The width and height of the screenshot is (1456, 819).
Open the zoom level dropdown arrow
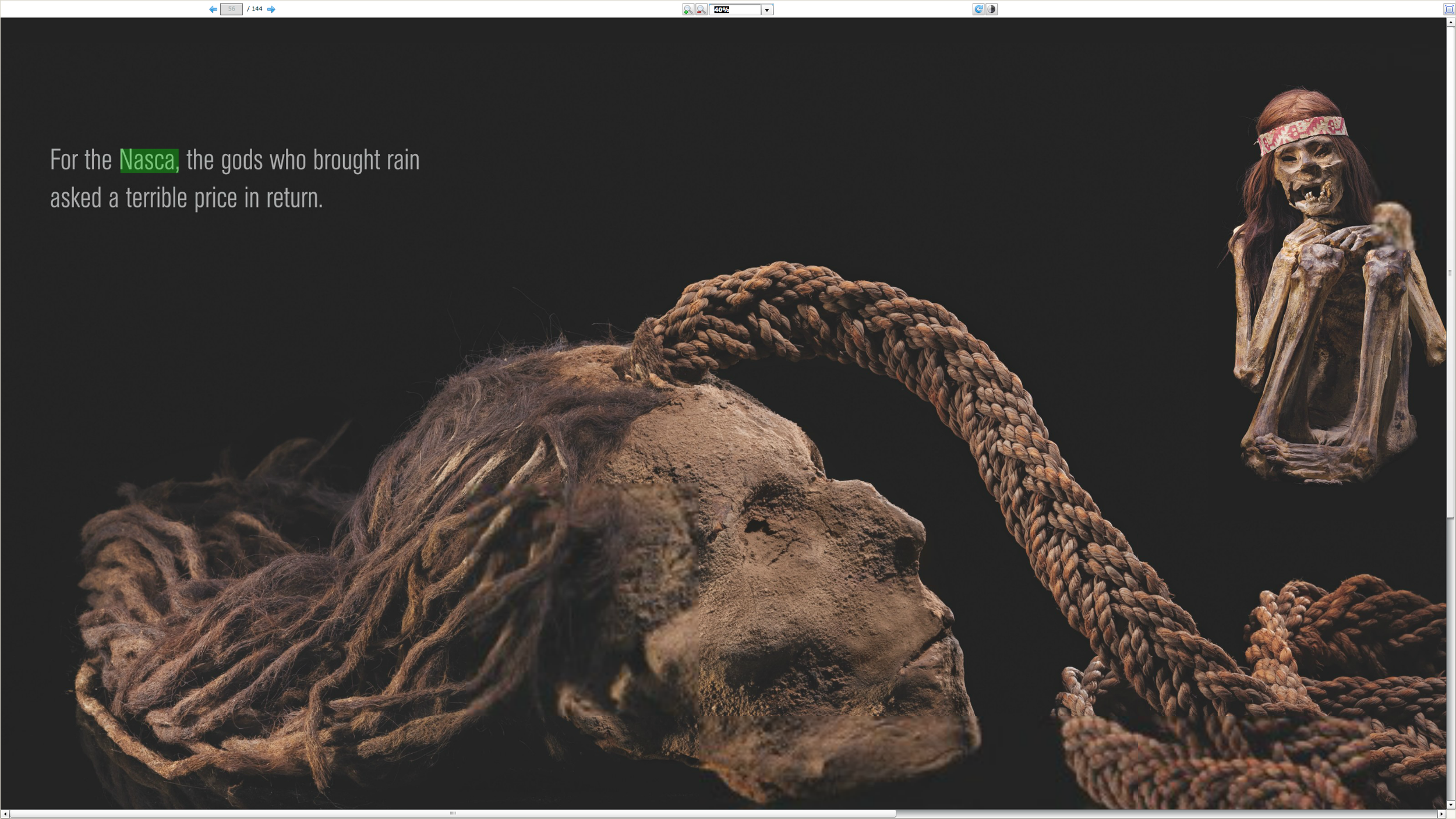(766, 10)
